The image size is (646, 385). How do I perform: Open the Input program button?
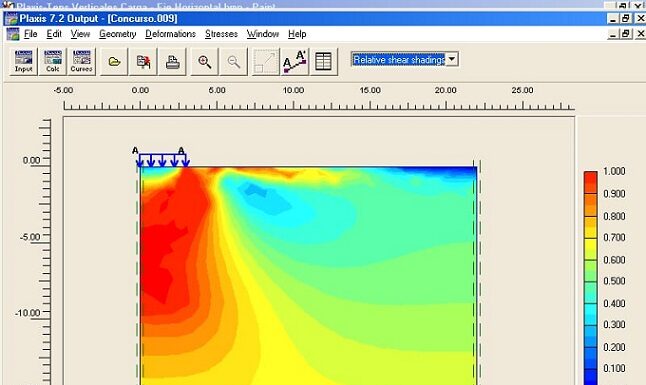click(x=23, y=61)
